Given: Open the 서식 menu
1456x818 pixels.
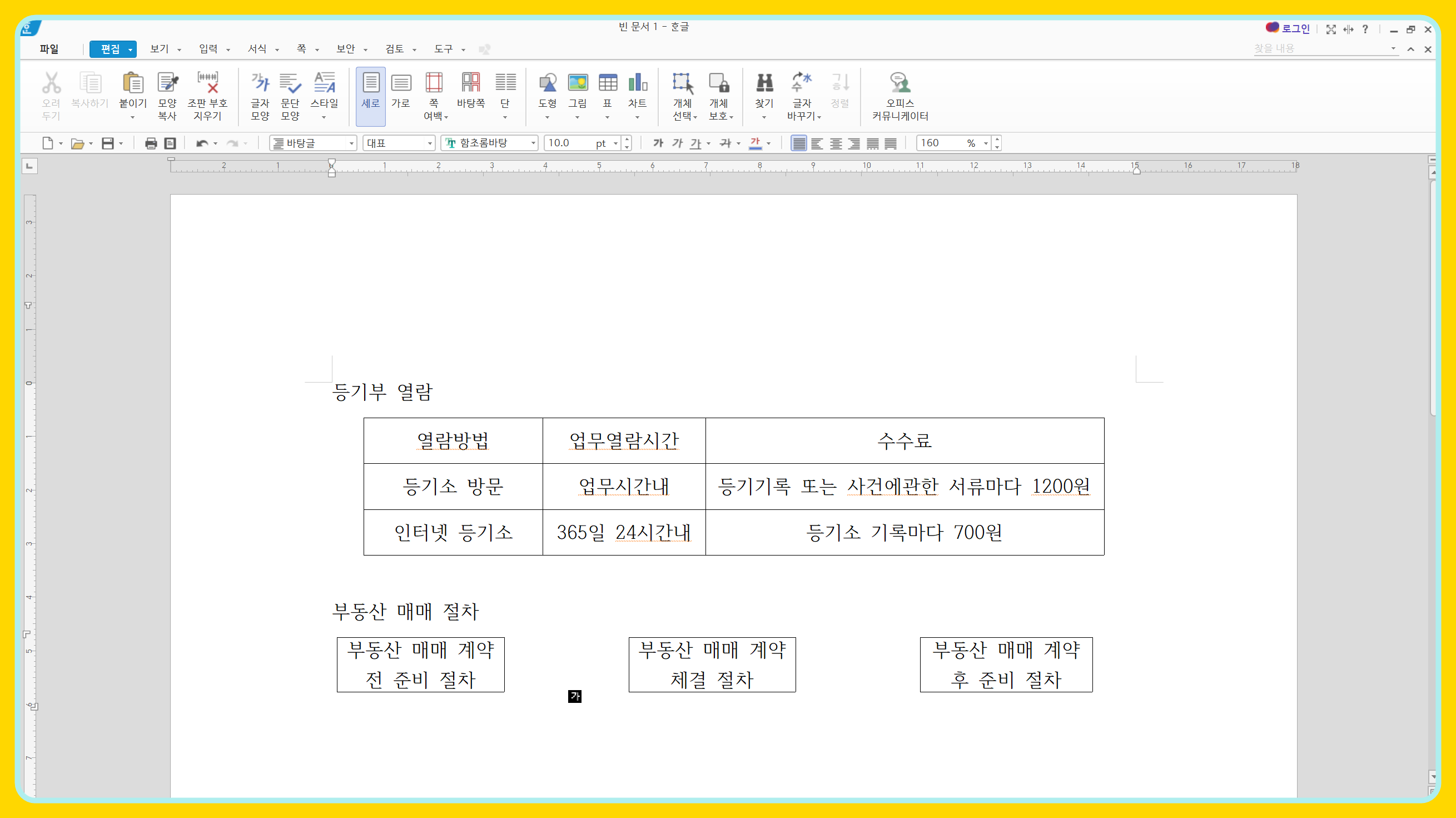Looking at the screenshot, I should [257, 49].
